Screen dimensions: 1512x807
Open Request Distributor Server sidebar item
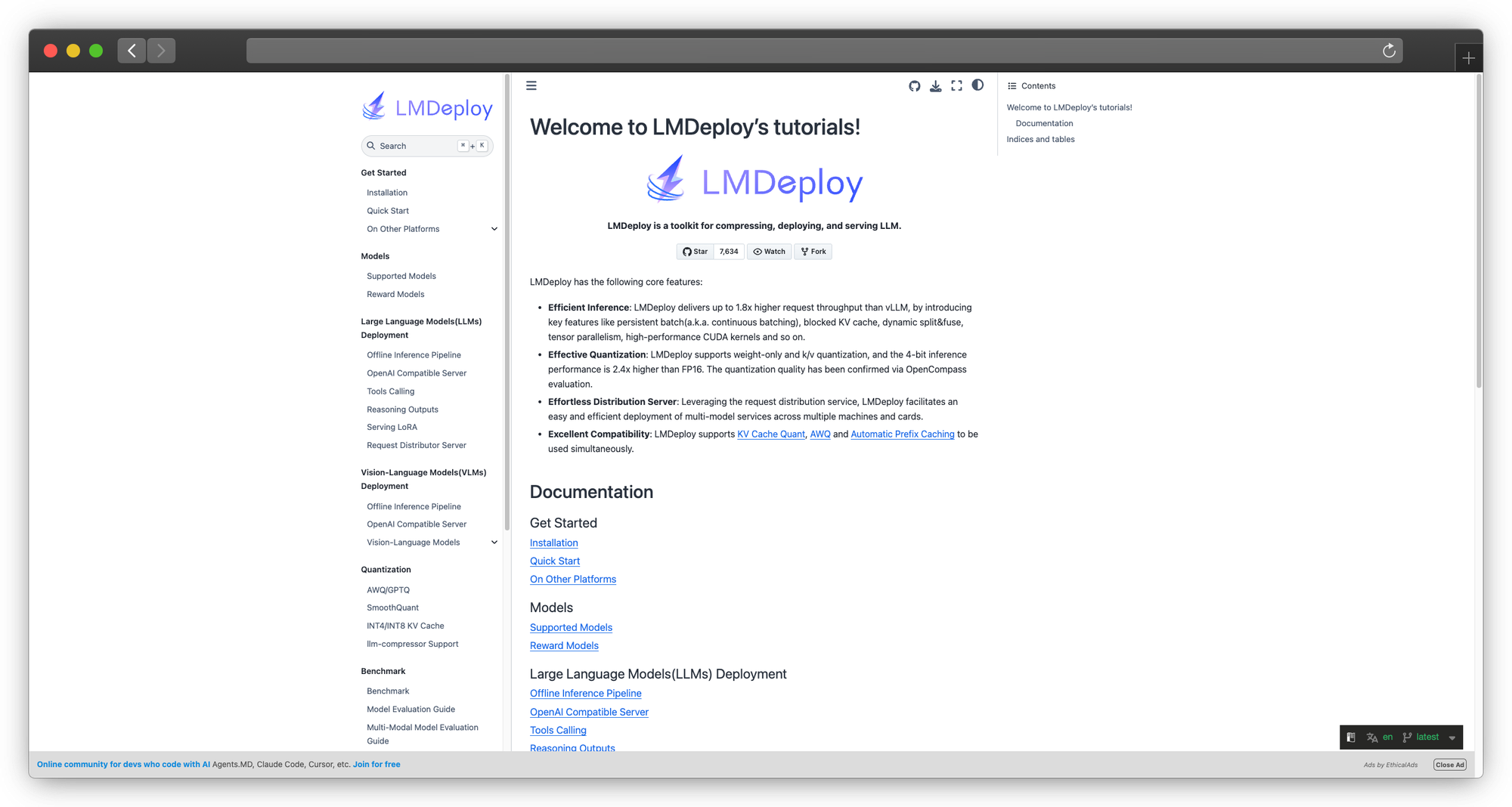(x=417, y=445)
